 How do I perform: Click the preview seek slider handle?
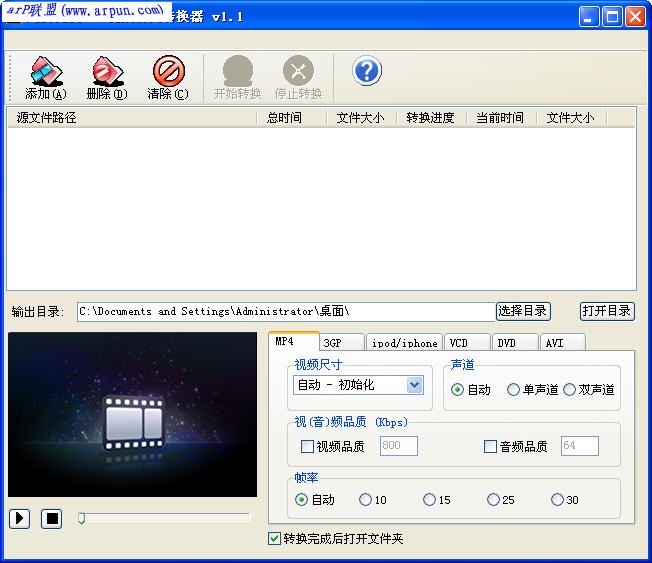point(82,518)
